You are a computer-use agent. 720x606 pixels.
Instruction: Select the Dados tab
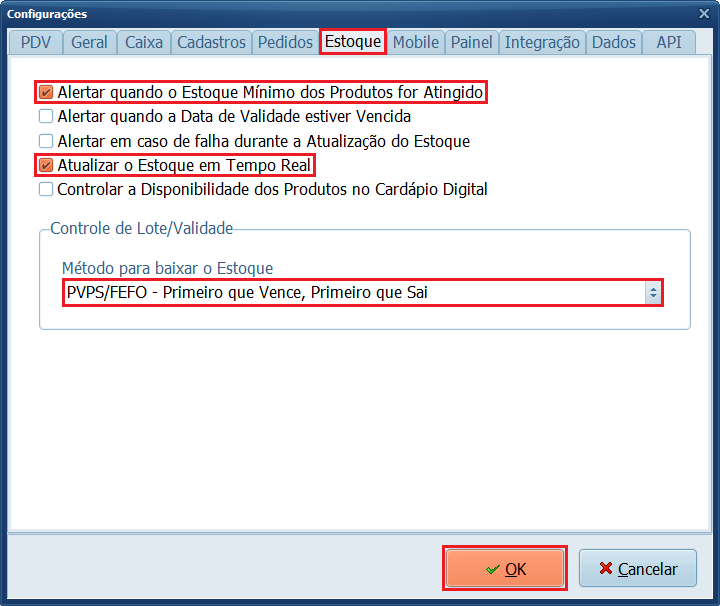point(613,42)
